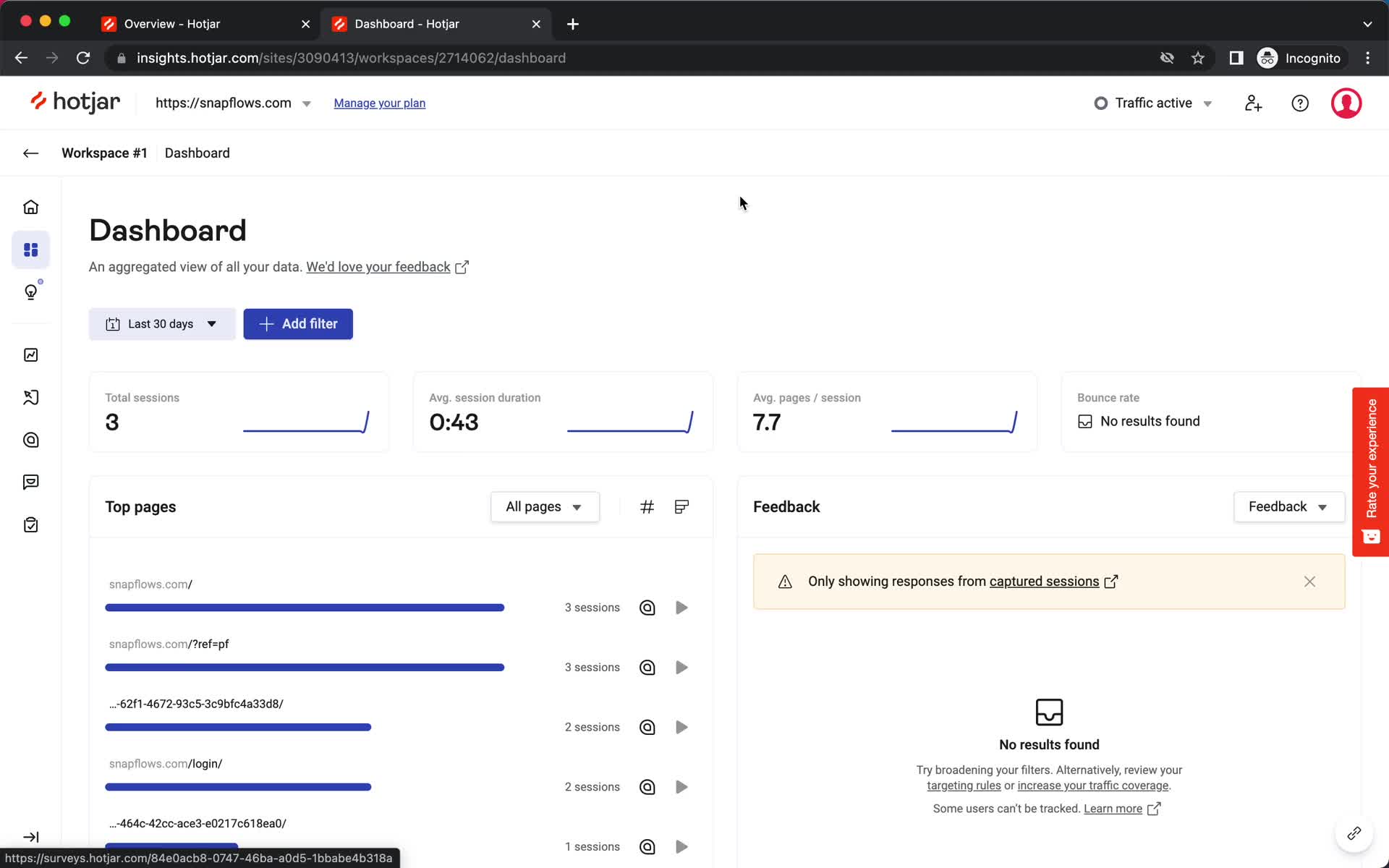Click the Surveys icon in sidebar
This screenshot has height=868, width=1389.
pos(31,525)
